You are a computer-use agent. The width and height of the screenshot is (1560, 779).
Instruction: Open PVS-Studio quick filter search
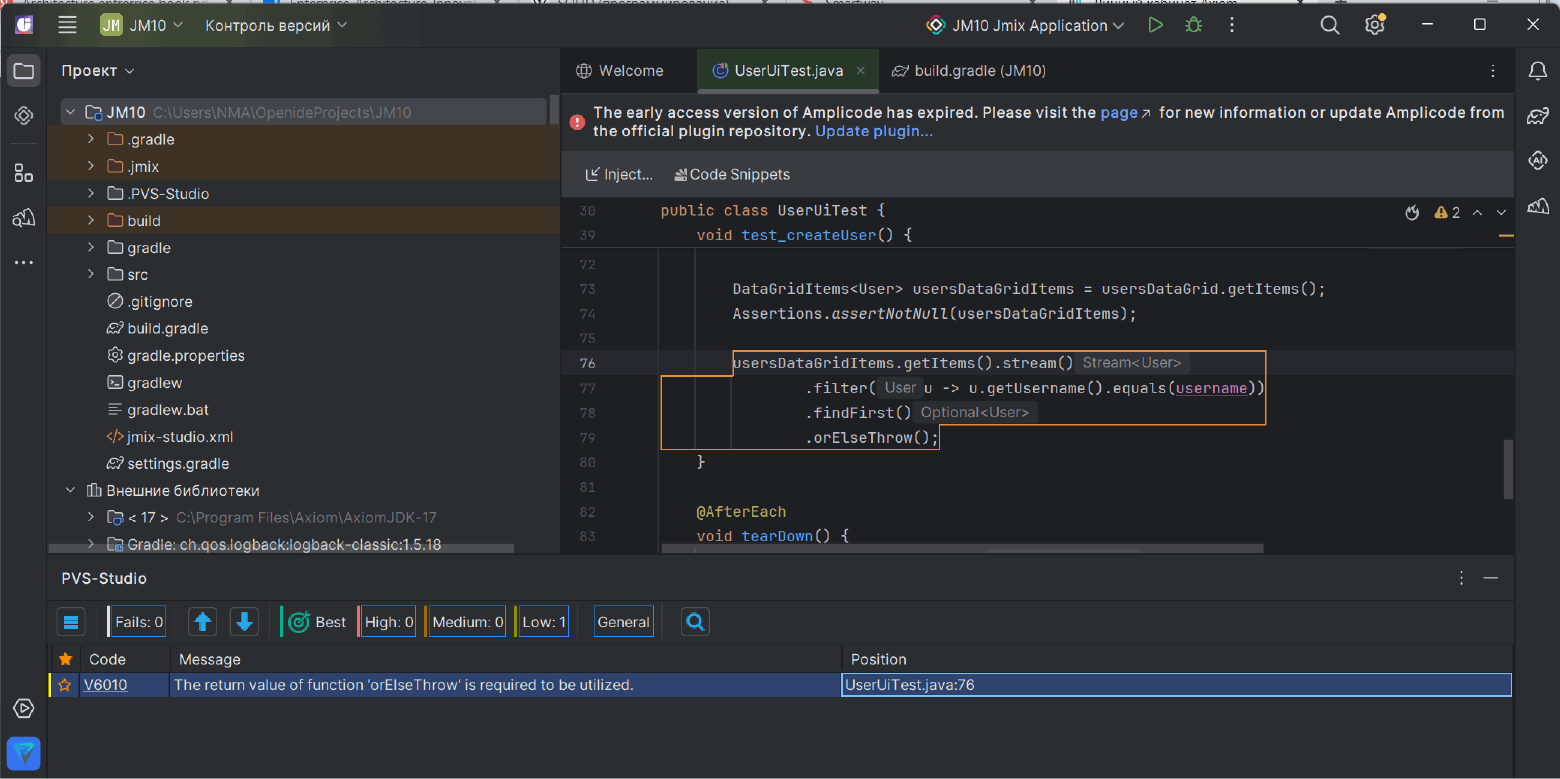[x=696, y=622]
